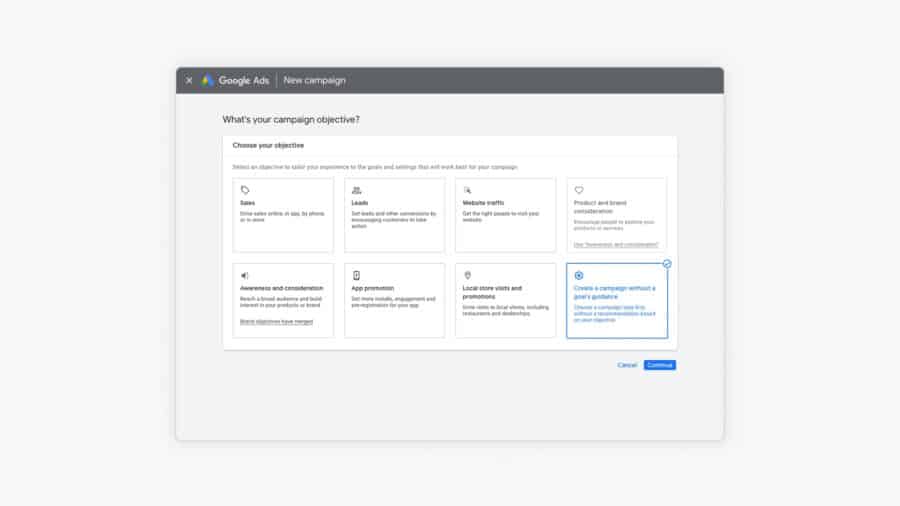
Task: Select the Sales objective card
Action: tap(283, 215)
